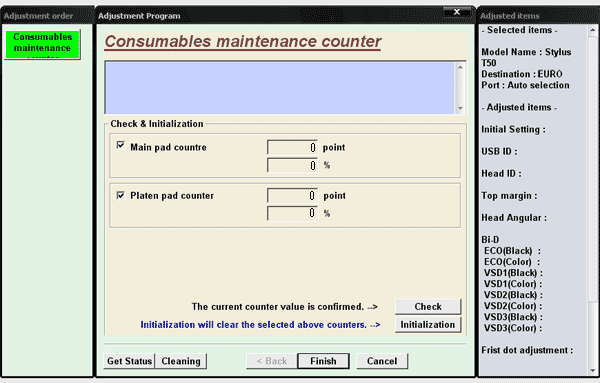The width and height of the screenshot is (600, 383).
Task: Click the 'Frist dot adjustment :' entry
Action: coord(527,350)
